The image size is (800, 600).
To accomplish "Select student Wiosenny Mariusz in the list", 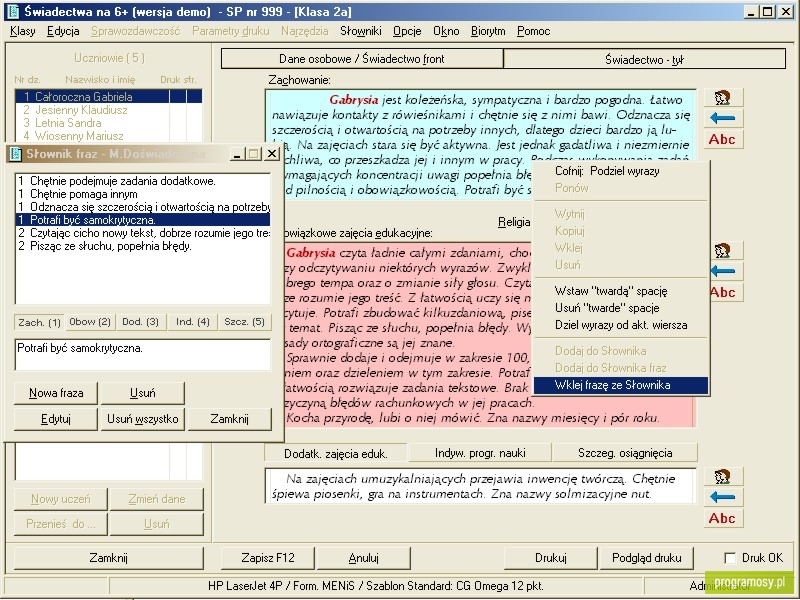I will [108, 136].
